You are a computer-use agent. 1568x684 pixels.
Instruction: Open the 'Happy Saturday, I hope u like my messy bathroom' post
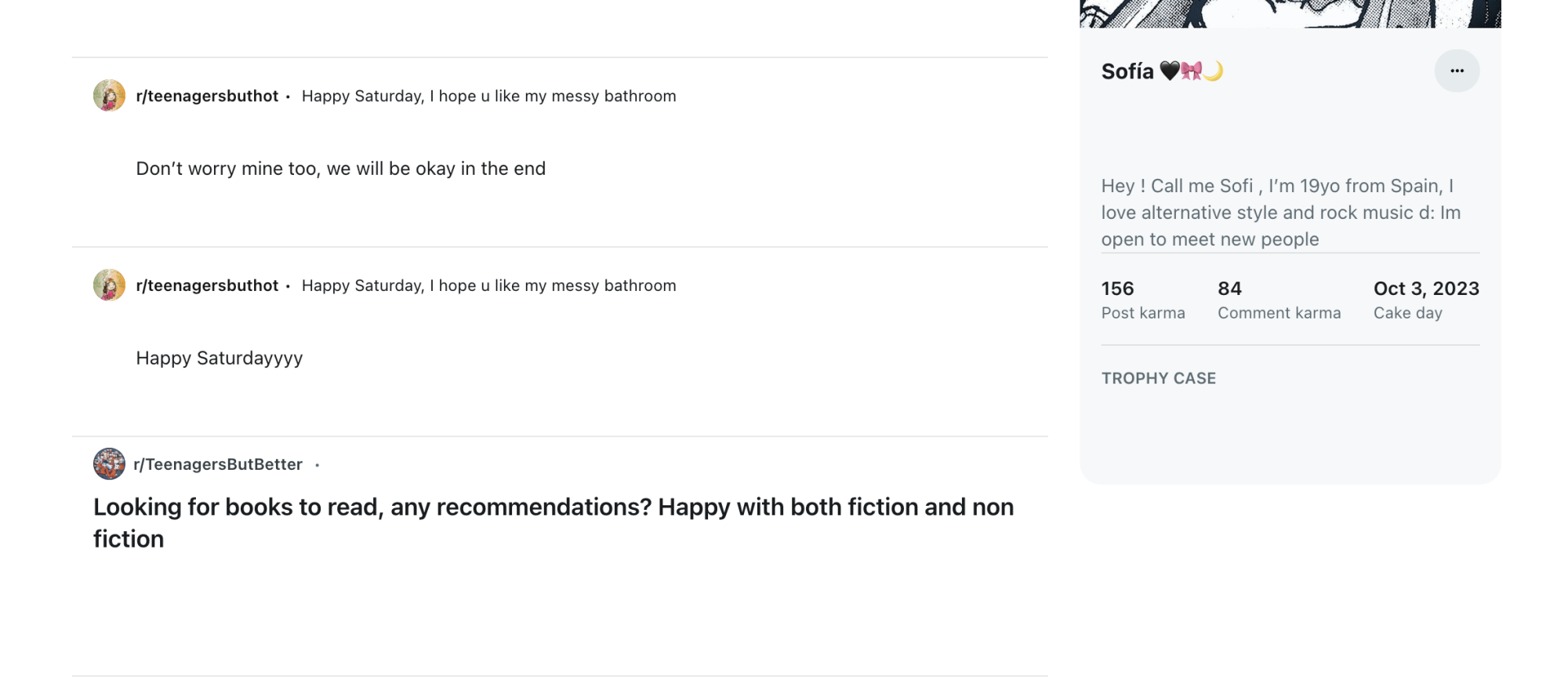point(488,95)
